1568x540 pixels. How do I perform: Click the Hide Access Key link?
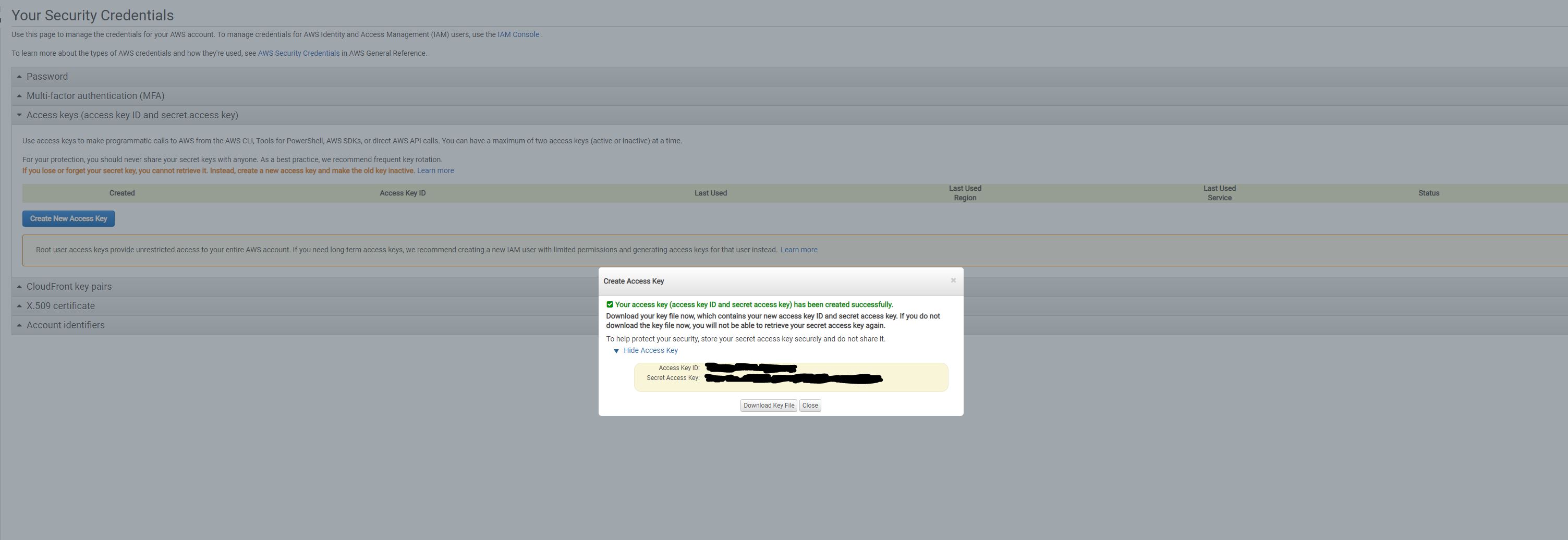pos(650,350)
